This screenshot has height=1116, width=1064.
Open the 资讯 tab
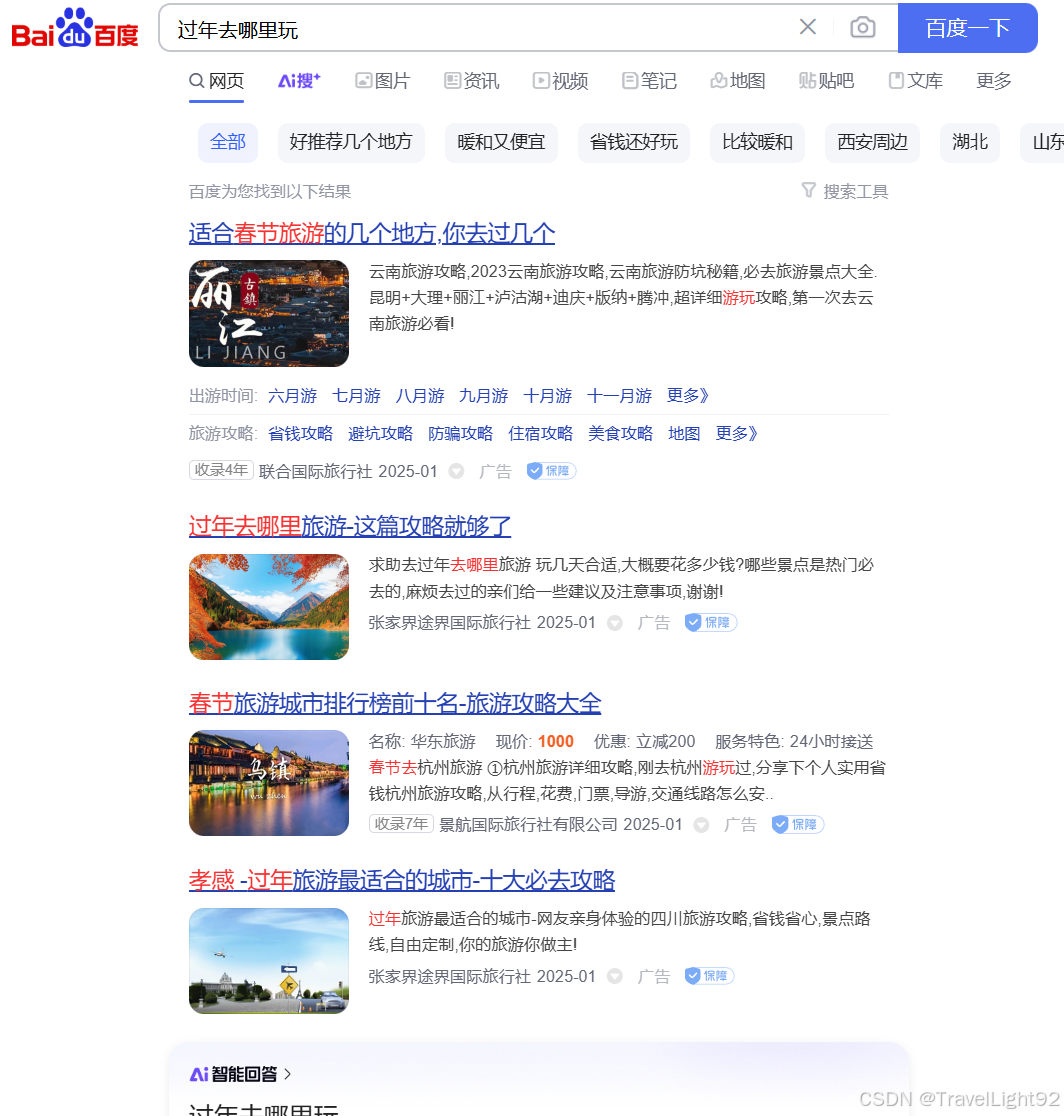click(x=471, y=81)
